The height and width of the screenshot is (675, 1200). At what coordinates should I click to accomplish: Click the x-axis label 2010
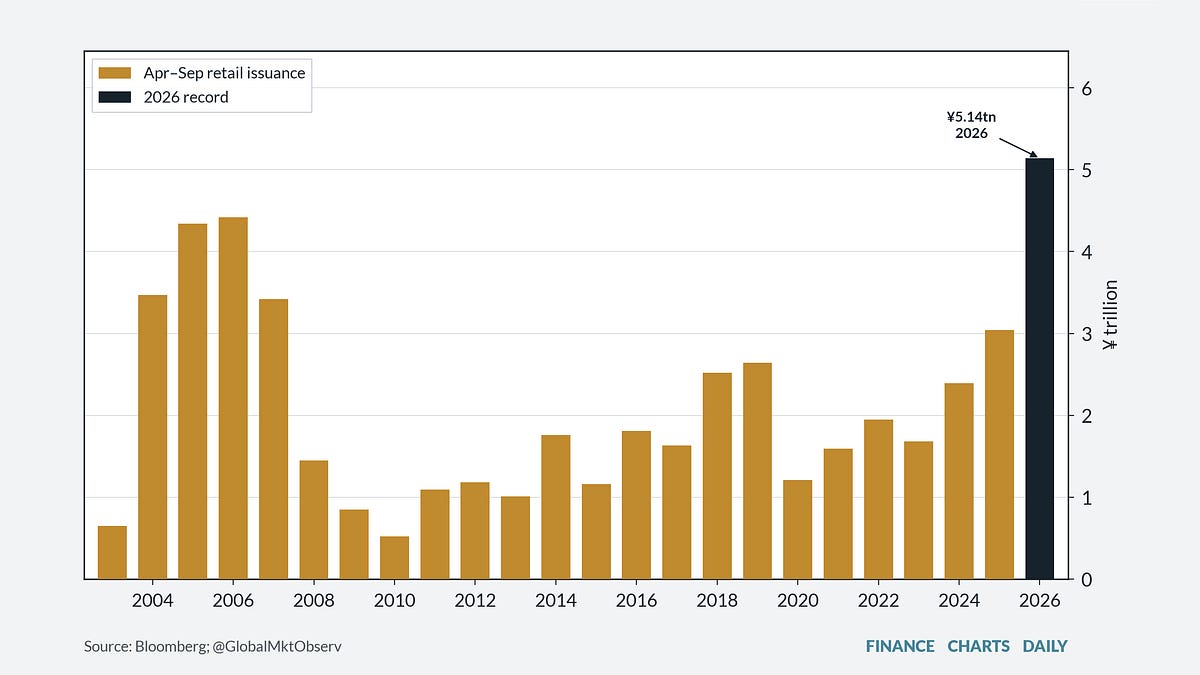(394, 600)
